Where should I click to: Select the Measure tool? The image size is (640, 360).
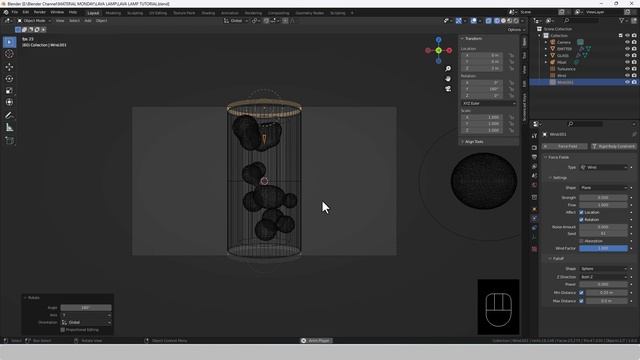9,128
